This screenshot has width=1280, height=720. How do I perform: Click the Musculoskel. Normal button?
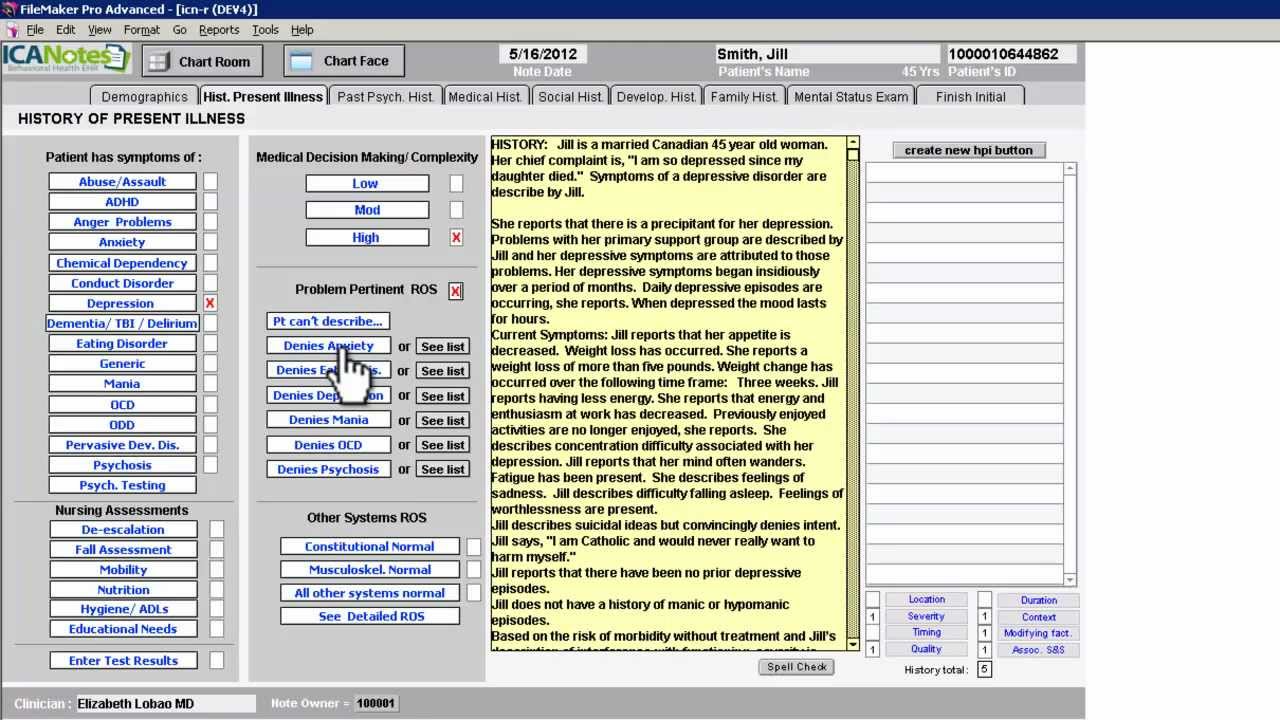[370, 570]
